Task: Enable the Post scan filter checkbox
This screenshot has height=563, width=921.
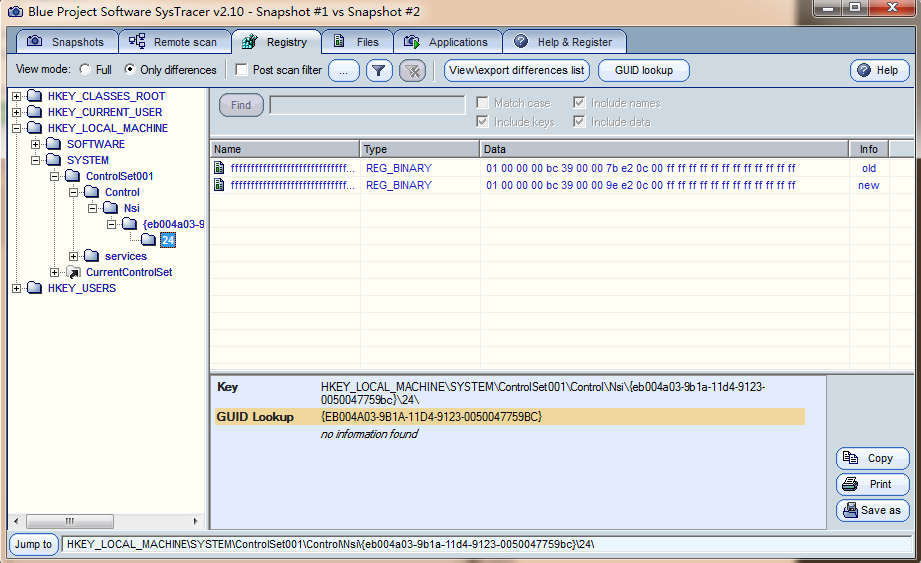Action: click(x=241, y=69)
